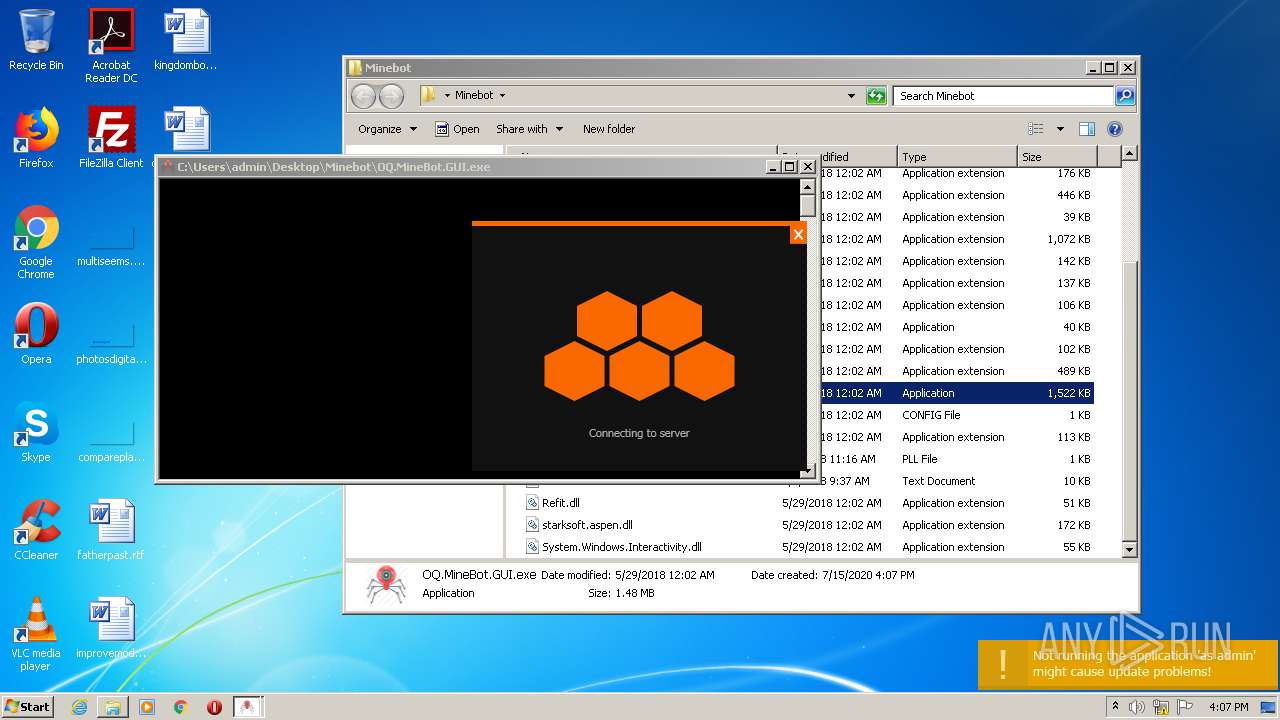Create a New folder in Minebot
The width and height of the screenshot is (1280, 720).
click(609, 129)
